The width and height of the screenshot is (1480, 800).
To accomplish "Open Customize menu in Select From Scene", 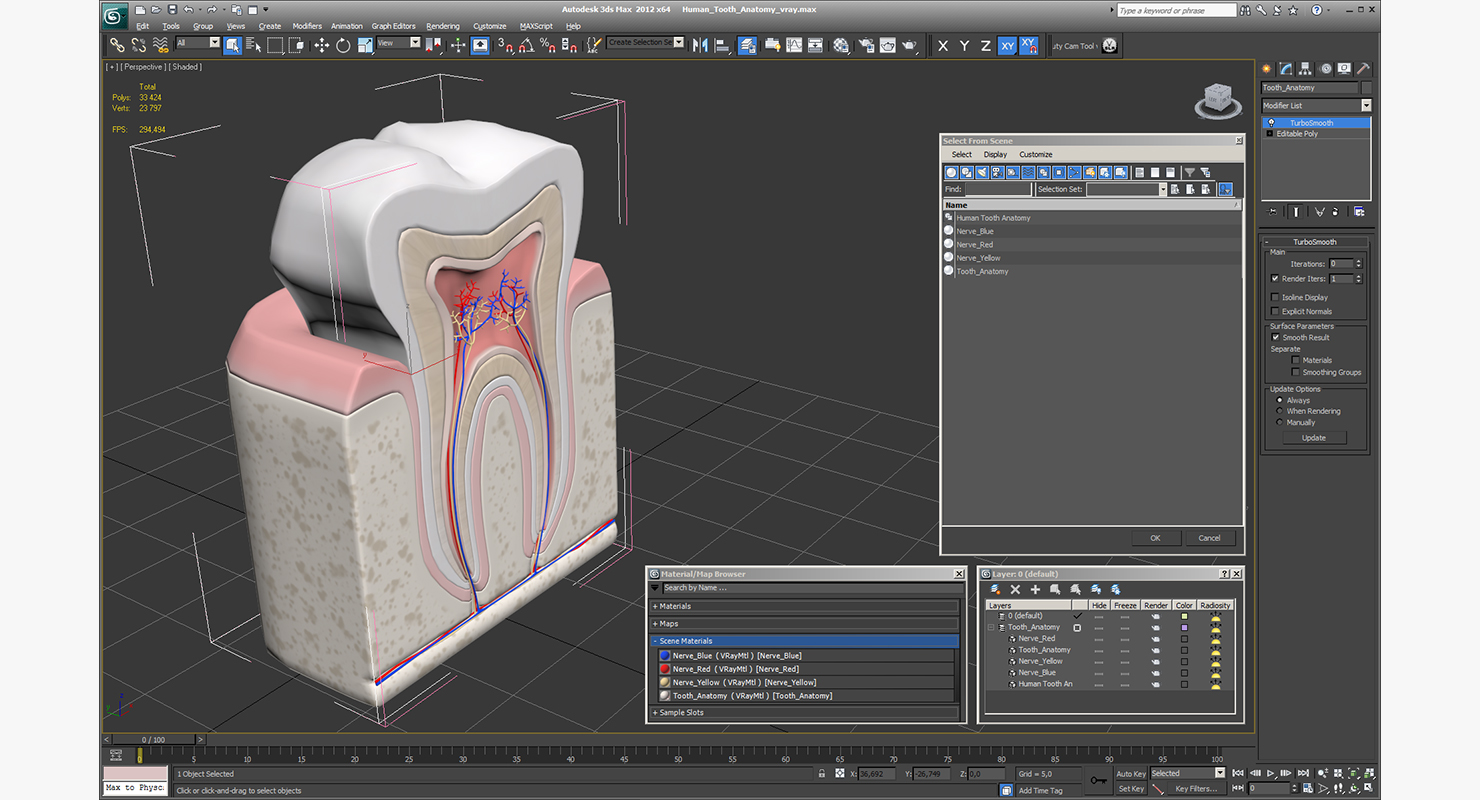I will point(1036,155).
